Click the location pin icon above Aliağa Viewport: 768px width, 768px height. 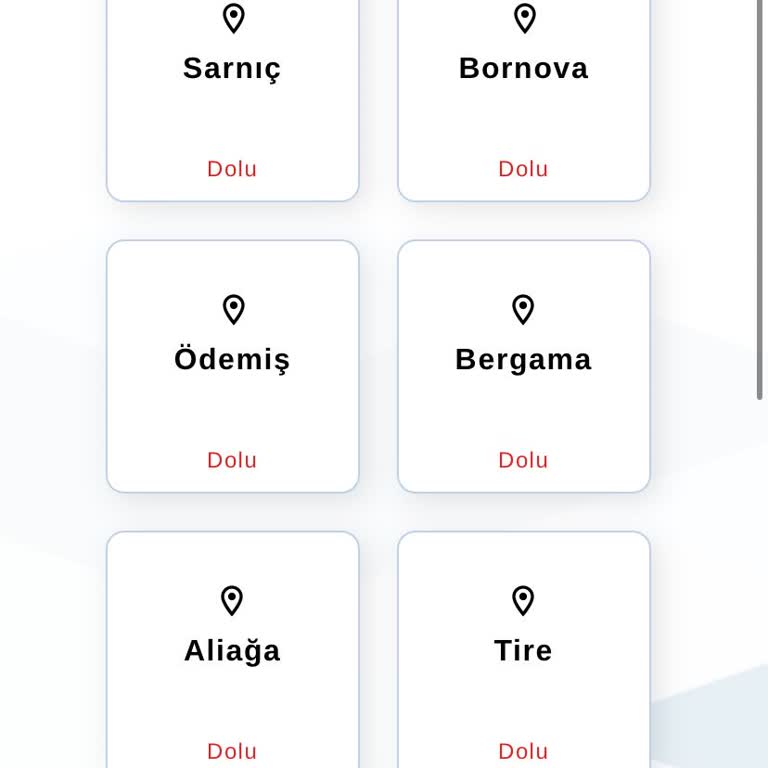[x=233, y=600]
